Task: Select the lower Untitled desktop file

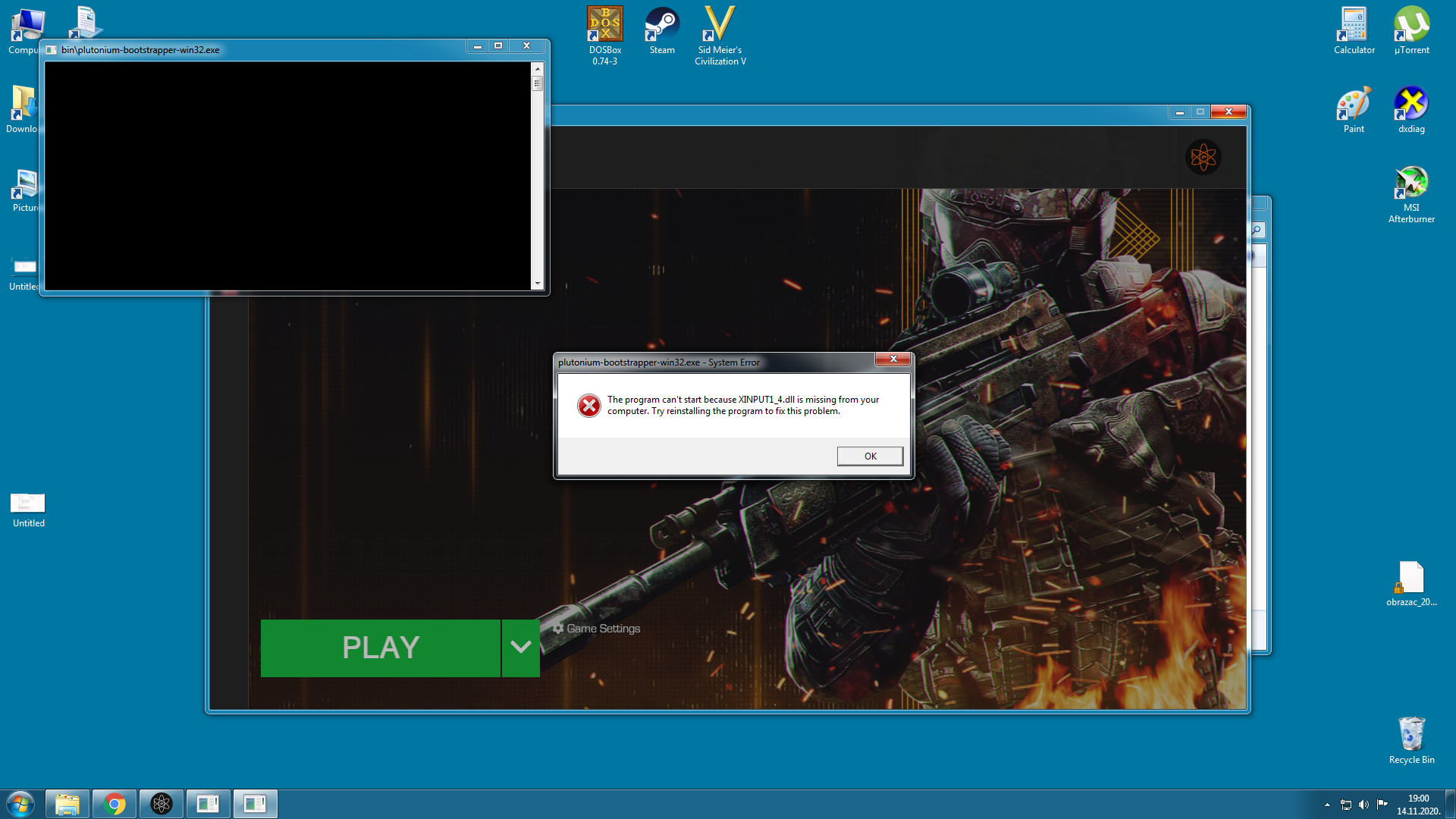Action: pos(28,510)
